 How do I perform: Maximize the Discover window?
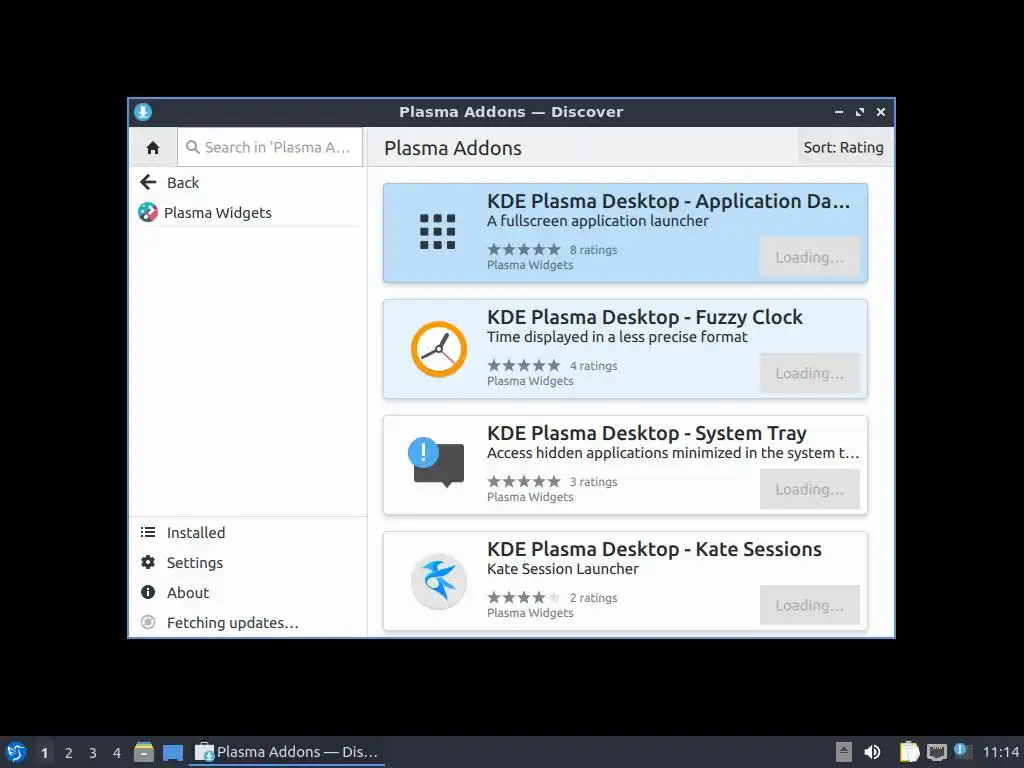coord(859,112)
